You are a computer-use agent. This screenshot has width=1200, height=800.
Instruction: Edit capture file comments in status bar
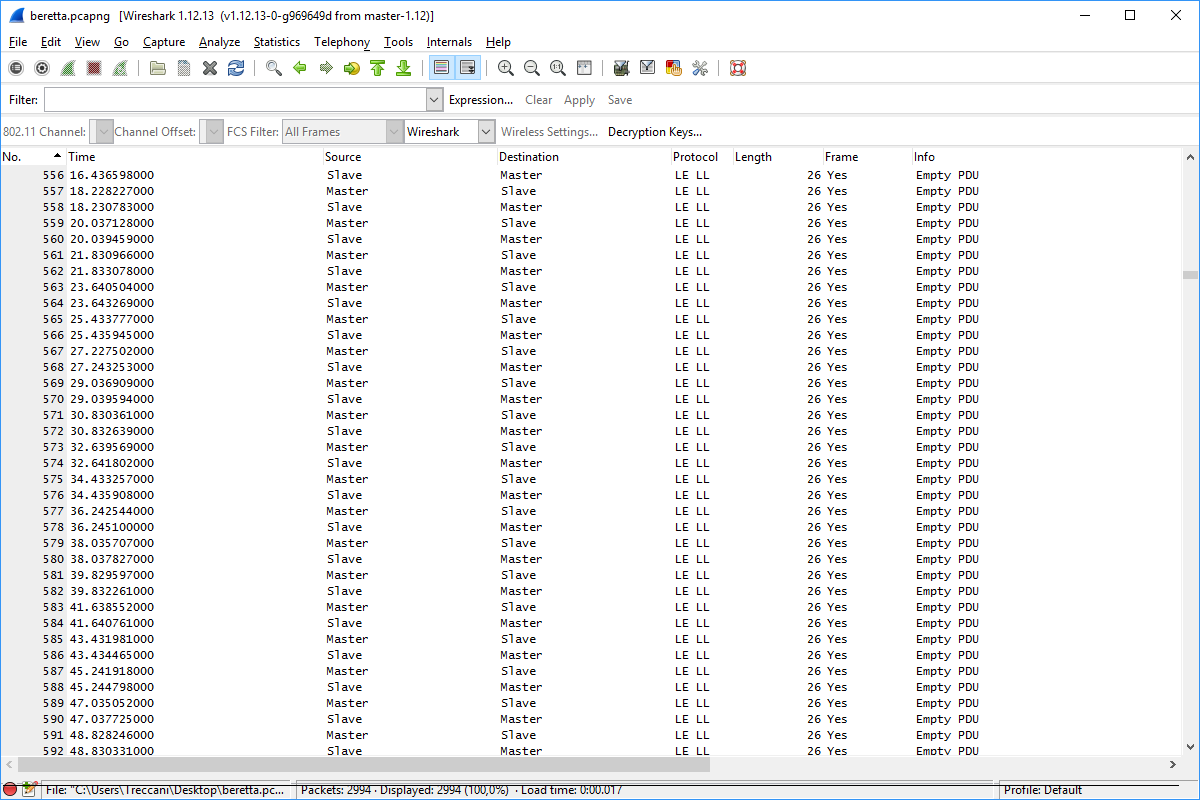click(x=29, y=790)
